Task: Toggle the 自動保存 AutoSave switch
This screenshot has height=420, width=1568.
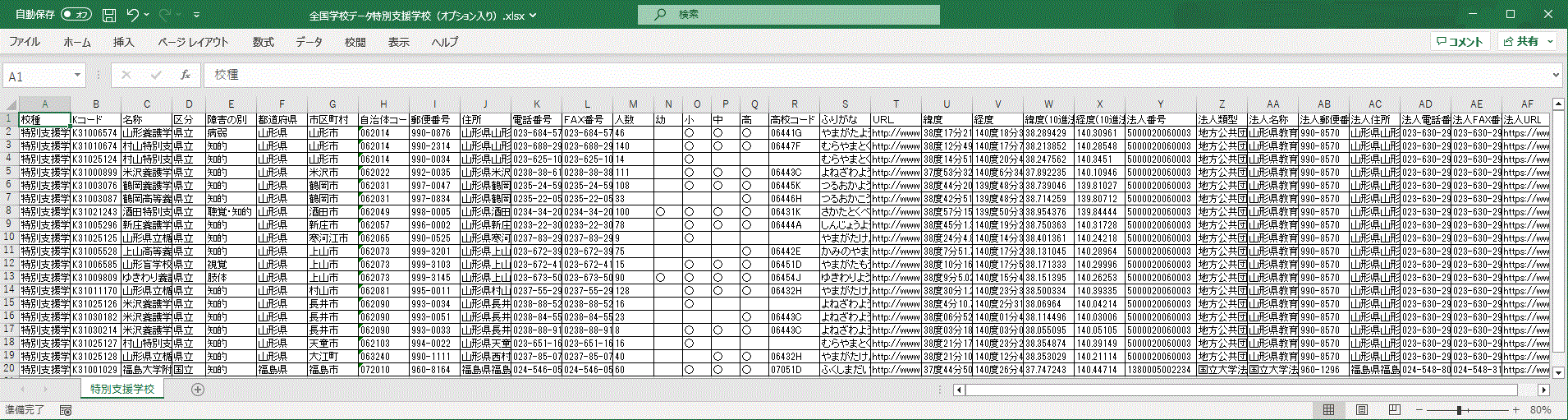Action: pyautogui.click(x=76, y=15)
